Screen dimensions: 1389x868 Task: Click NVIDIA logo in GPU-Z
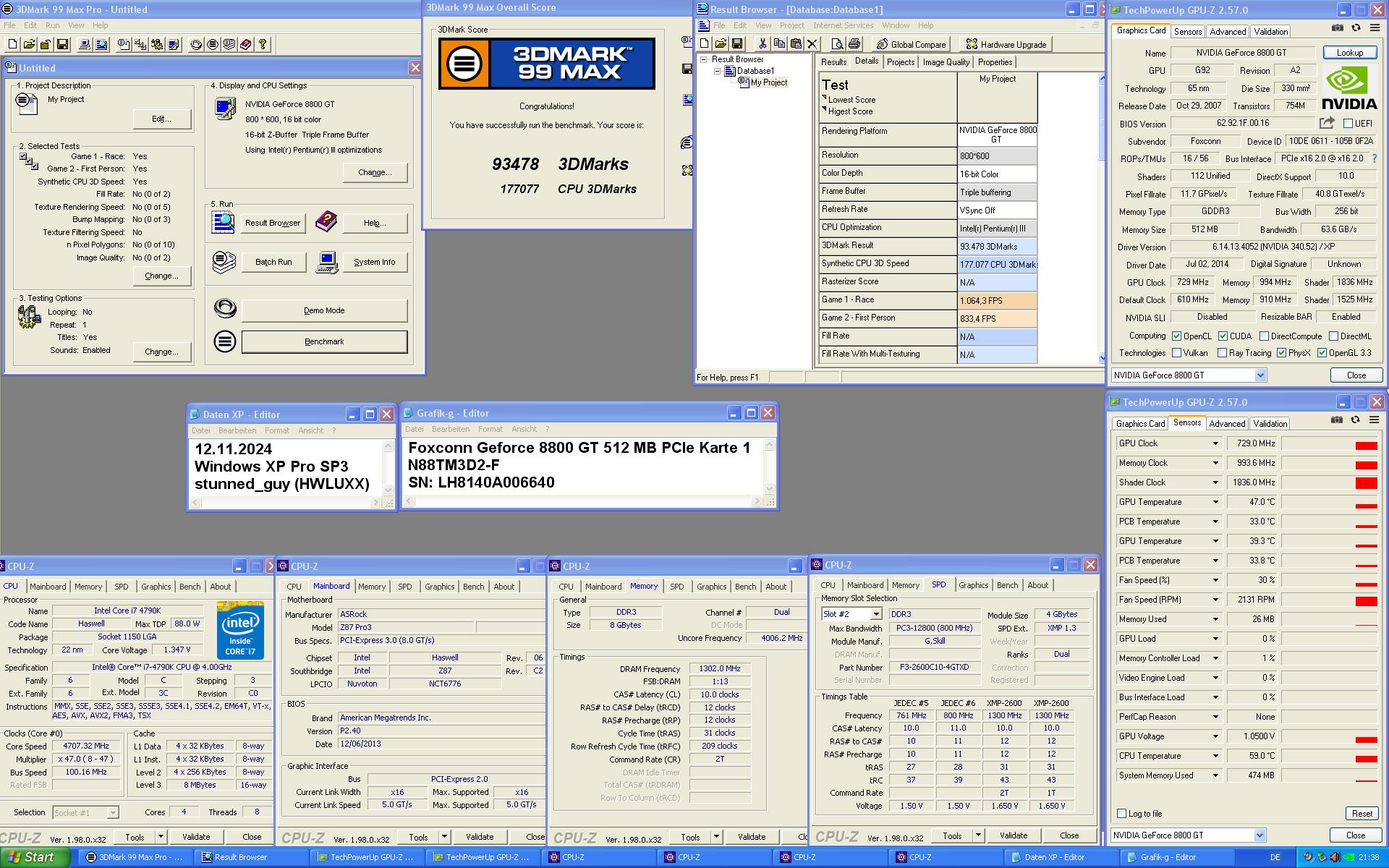(1349, 88)
